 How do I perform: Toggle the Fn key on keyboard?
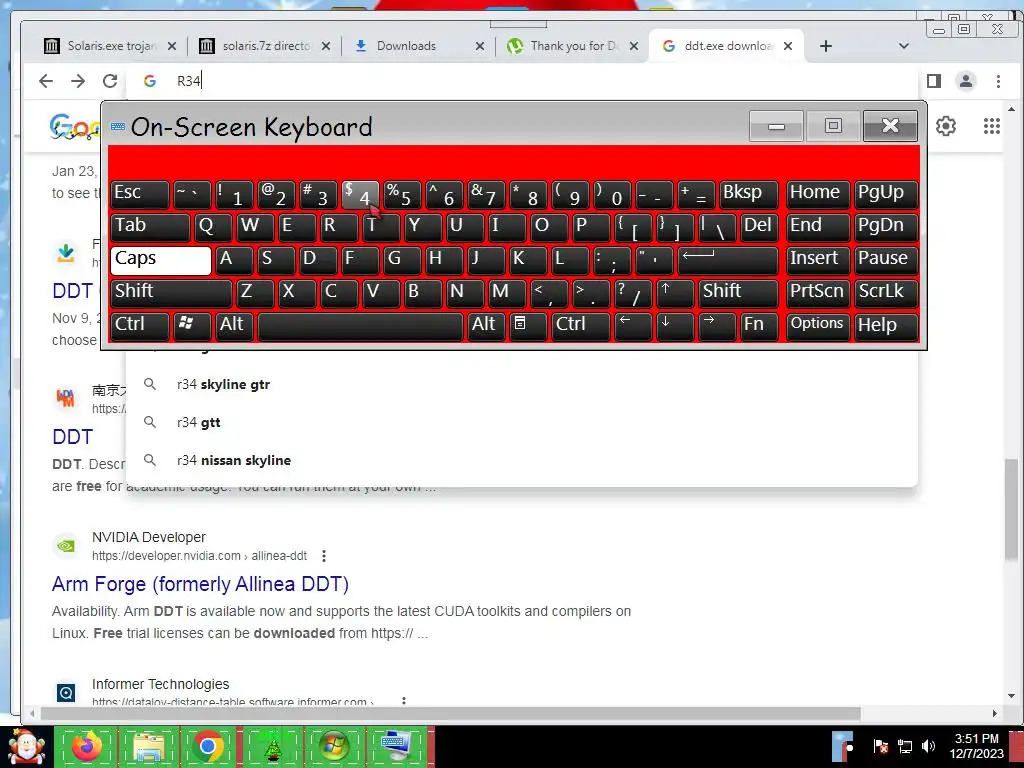coord(759,326)
